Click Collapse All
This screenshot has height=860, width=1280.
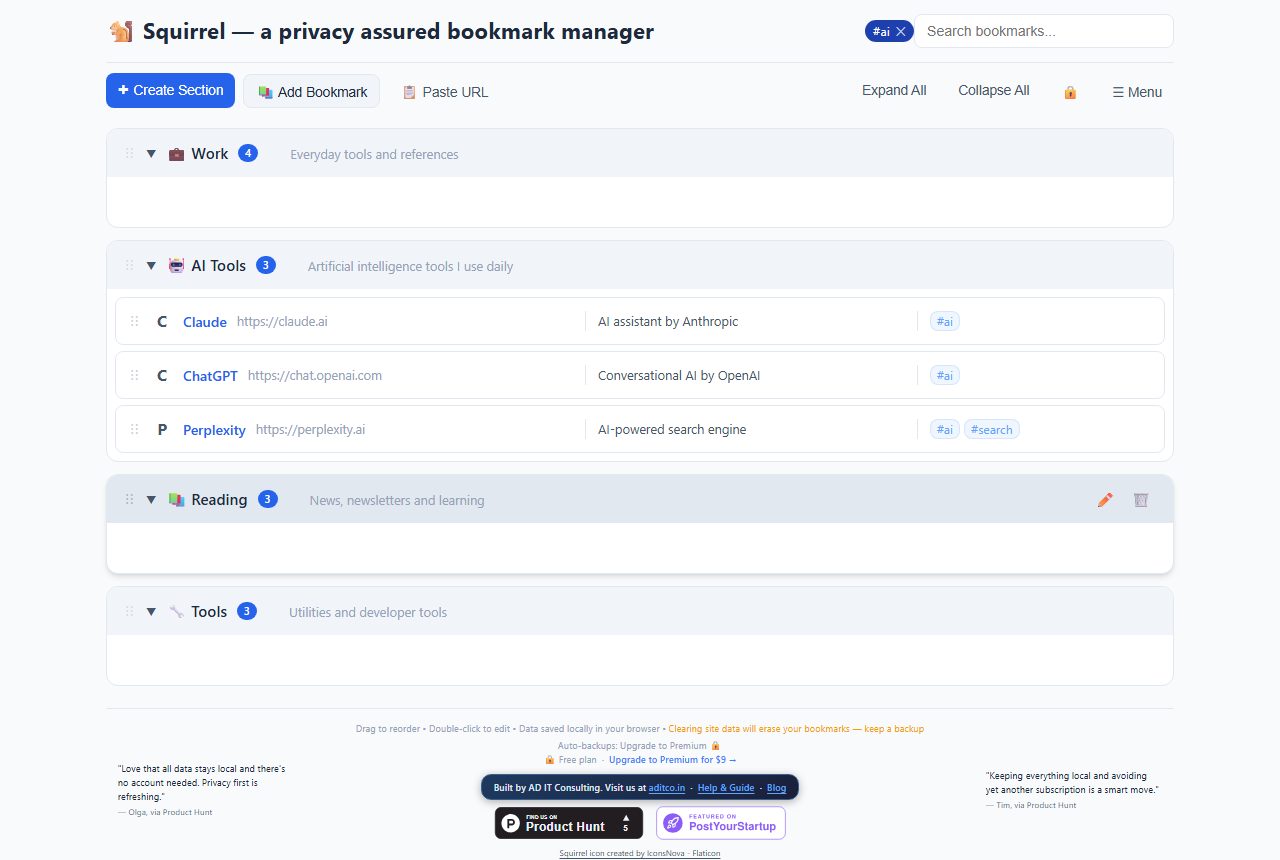[994, 90]
